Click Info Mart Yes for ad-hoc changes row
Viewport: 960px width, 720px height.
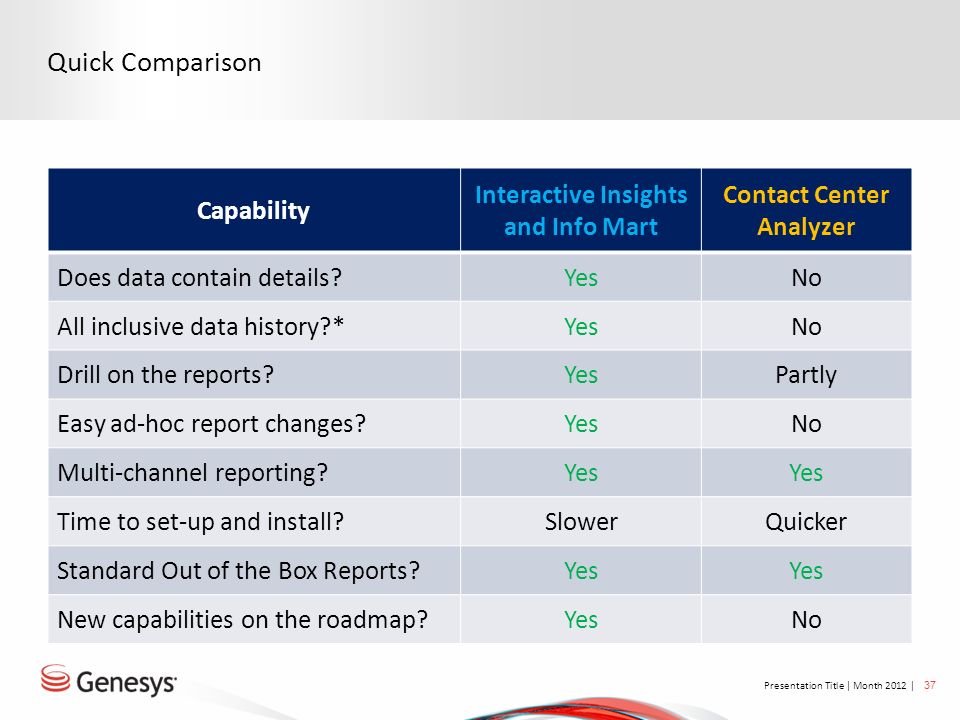pos(580,424)
